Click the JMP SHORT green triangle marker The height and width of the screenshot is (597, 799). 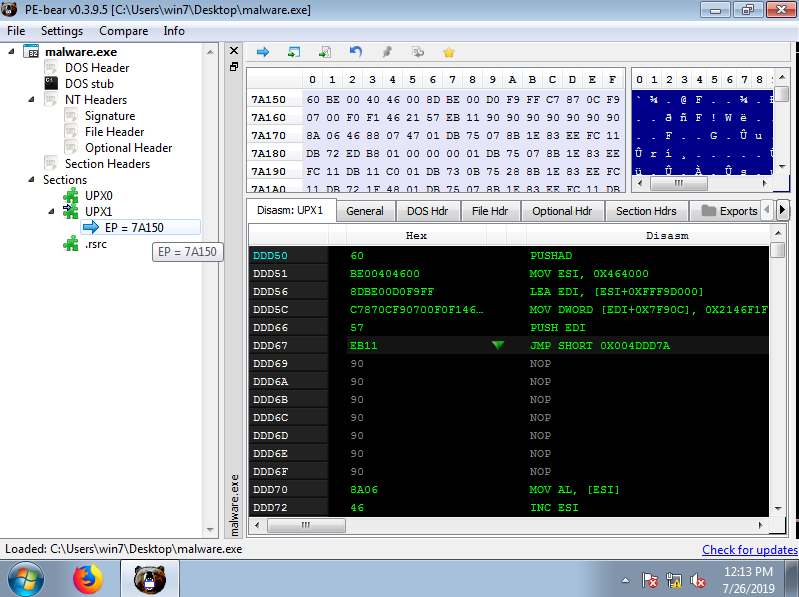click(x=498, y=345)
